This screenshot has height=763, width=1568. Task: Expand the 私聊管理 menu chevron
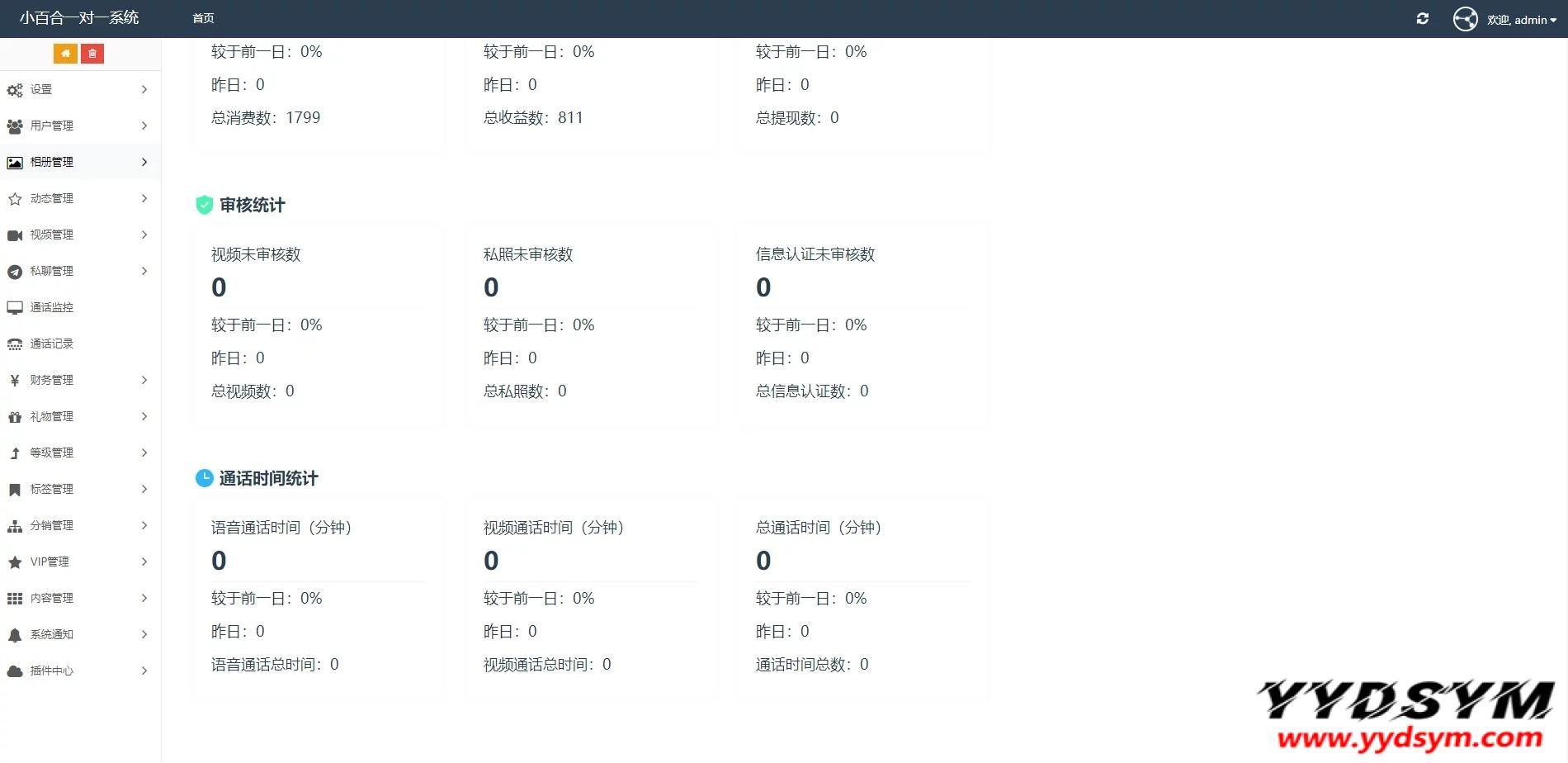tap(144, 271)
